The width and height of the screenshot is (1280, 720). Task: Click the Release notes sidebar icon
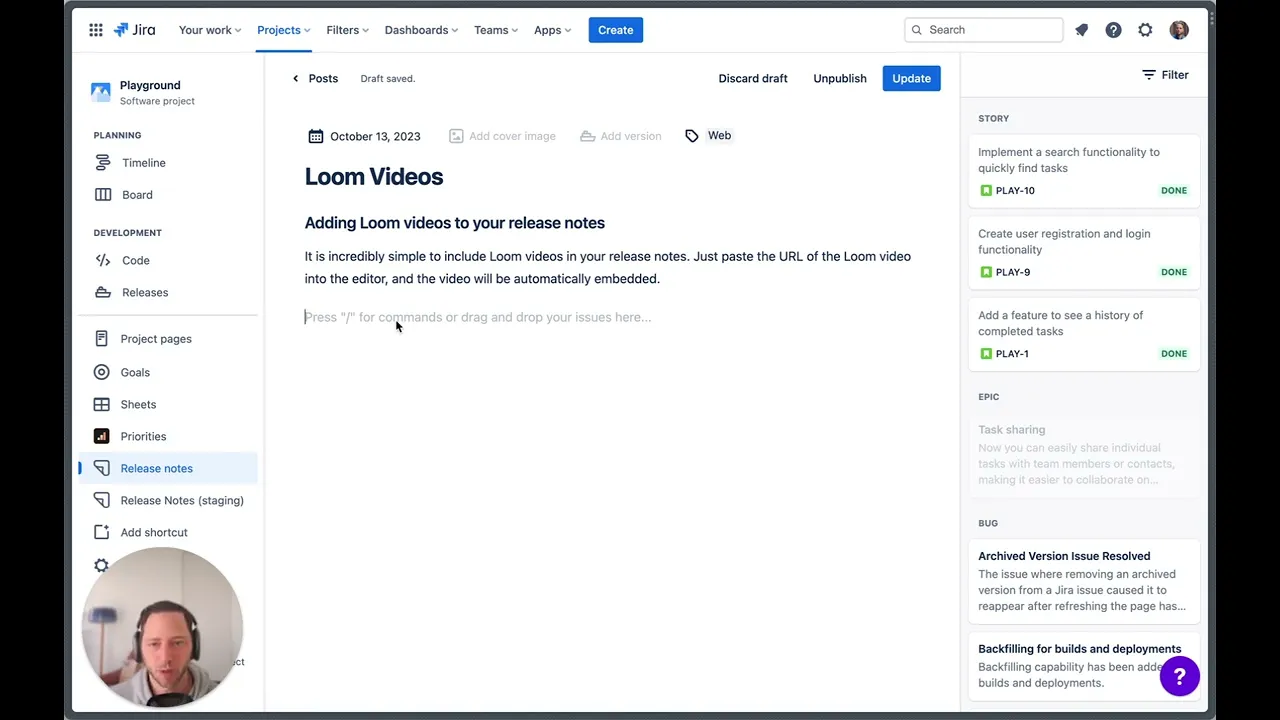click(x=101, y=468)
